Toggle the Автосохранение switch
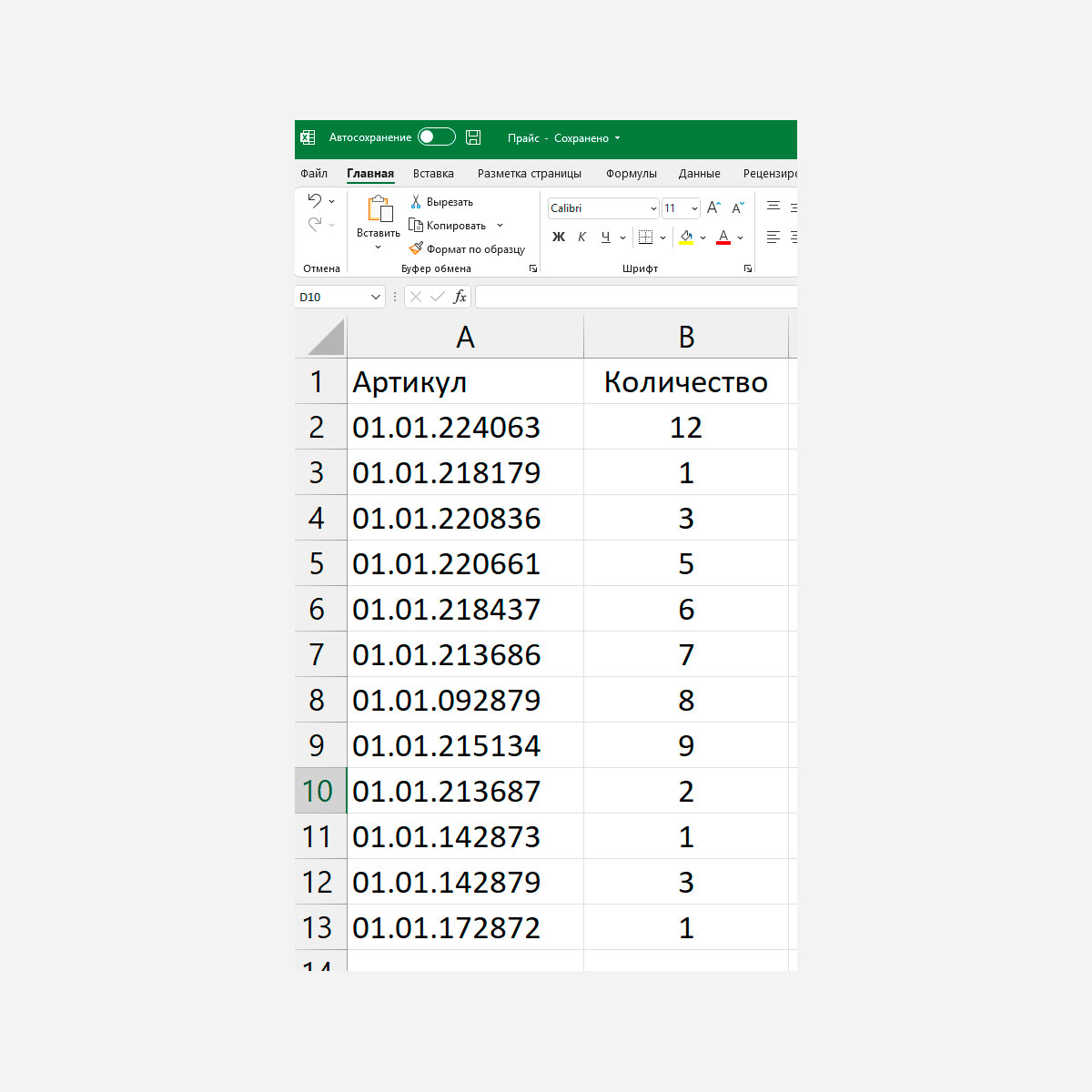This screenshot has height=1092, width=1092. pos(437,137)
